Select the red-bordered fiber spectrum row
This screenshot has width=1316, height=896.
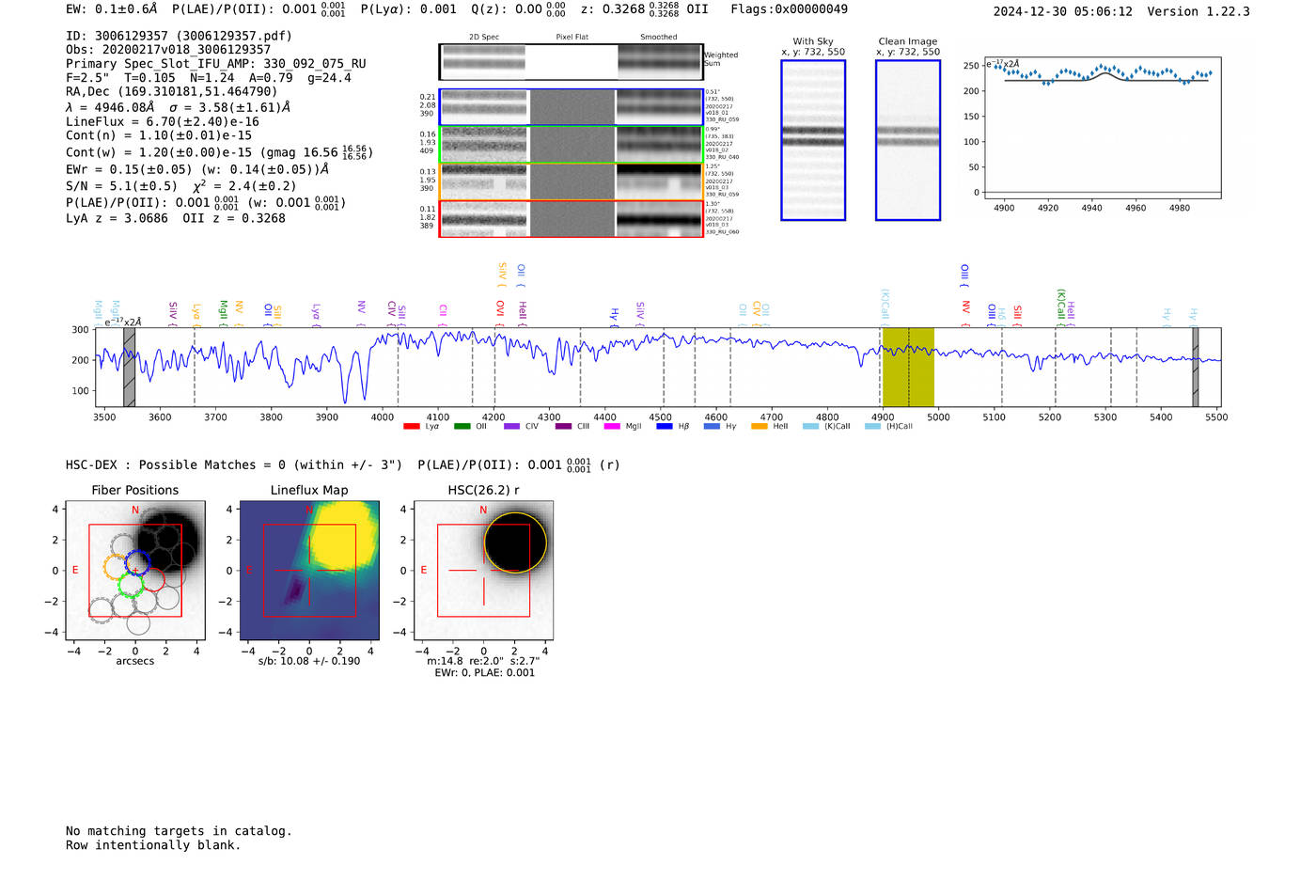[571, 218]
